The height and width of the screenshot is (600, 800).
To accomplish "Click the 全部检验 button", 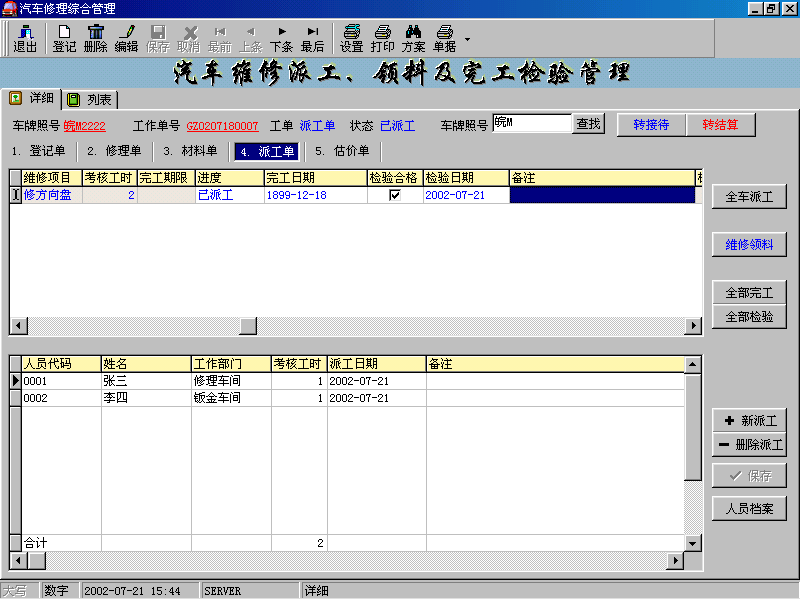I will pos(749,317).
